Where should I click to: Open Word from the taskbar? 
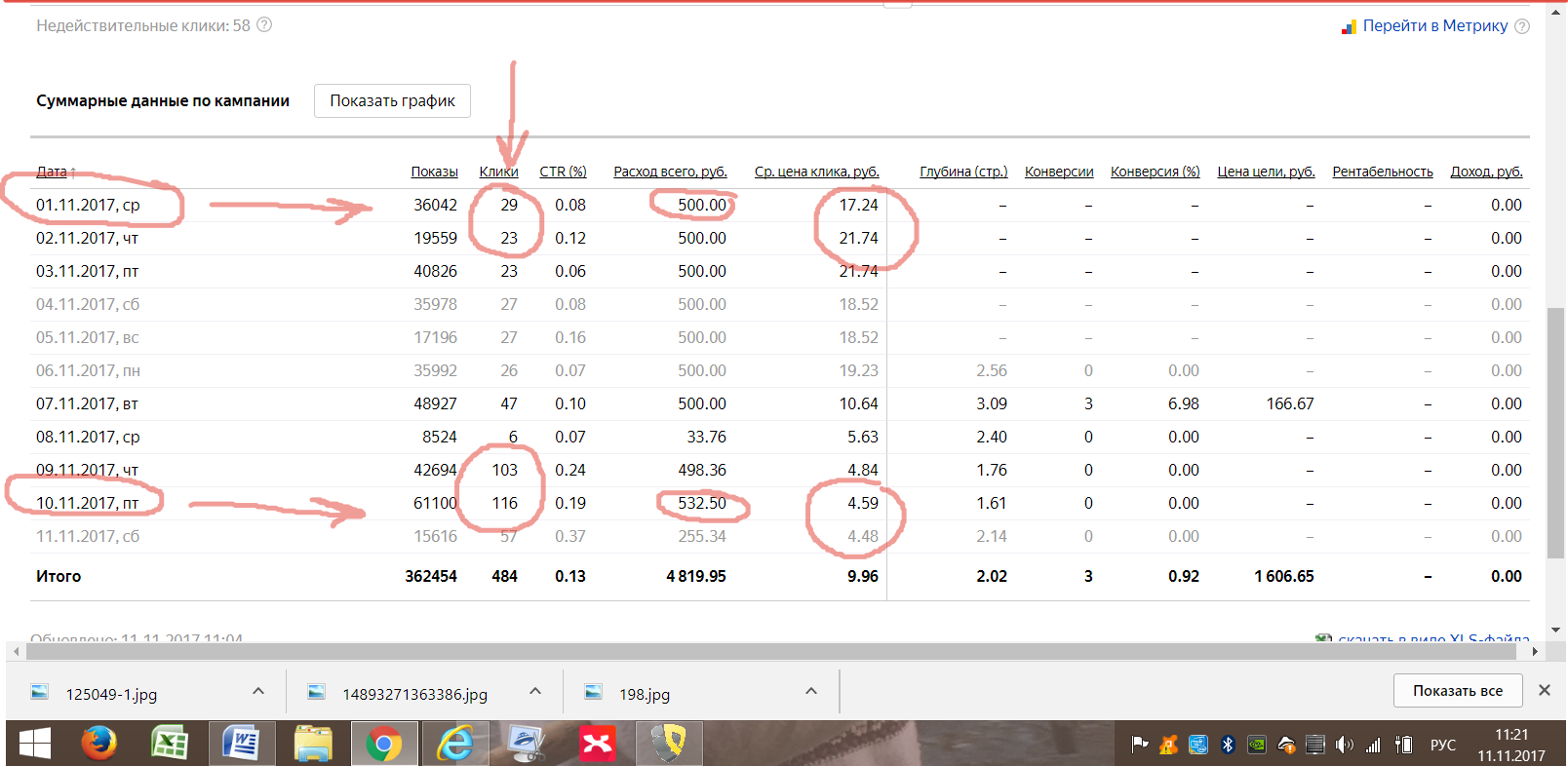(241, 745)
